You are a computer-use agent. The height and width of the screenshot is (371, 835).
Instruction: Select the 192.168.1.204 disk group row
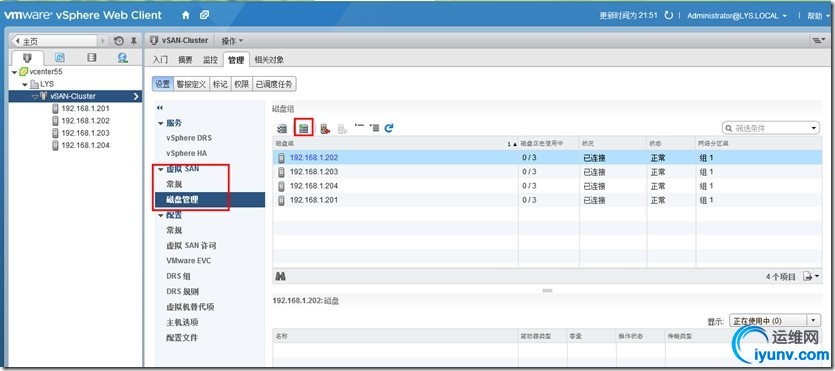tap(546, 186)
